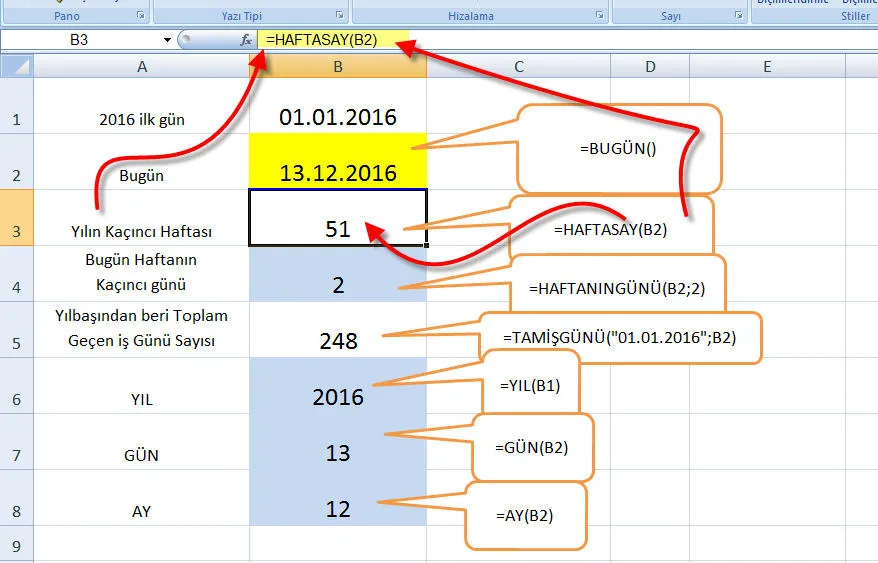Click yellow cell B2 with 13.12.2016

[338, 162]
